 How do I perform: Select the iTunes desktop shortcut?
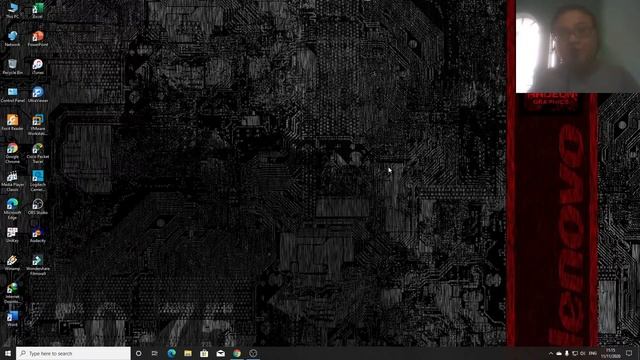pyautogui.click(x=38, y=67)
